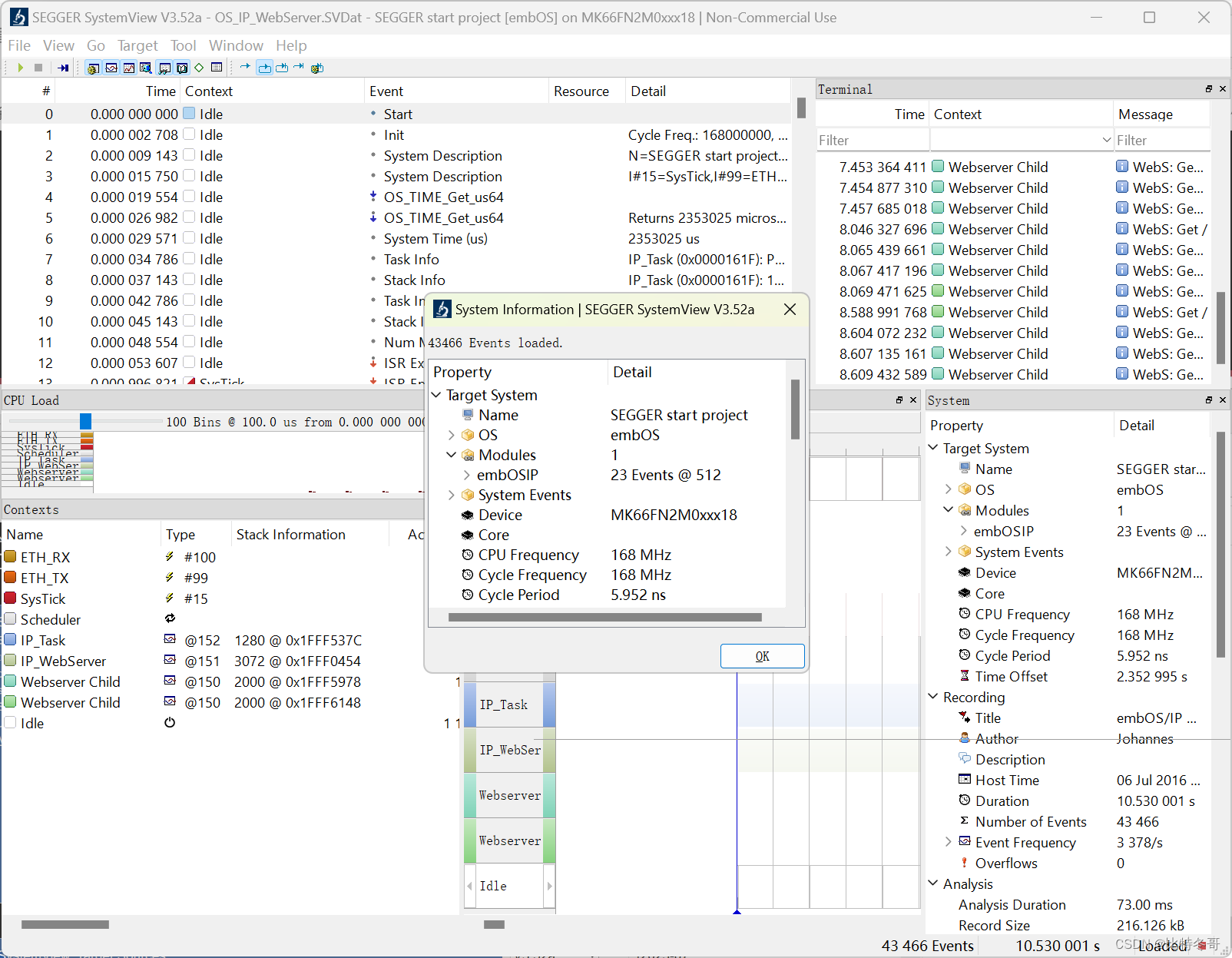
Task: Collapse the Recording section in System panel
Action: click(x=933, y=697)
